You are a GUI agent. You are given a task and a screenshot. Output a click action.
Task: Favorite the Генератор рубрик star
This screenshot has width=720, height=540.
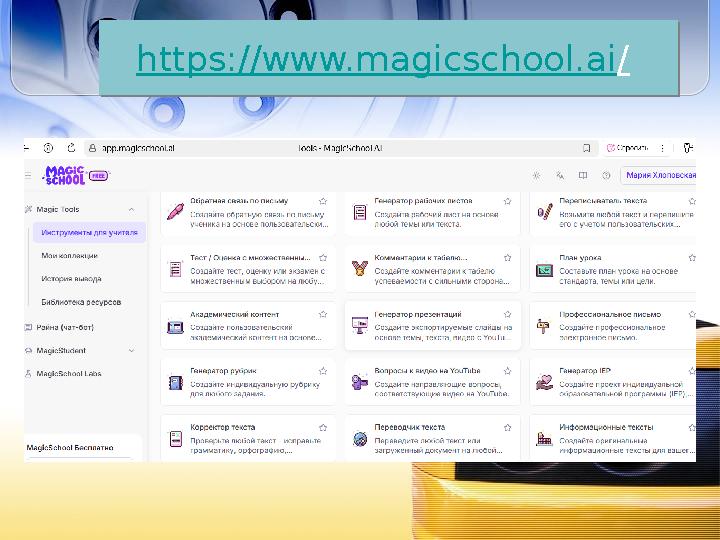point(323,371)
